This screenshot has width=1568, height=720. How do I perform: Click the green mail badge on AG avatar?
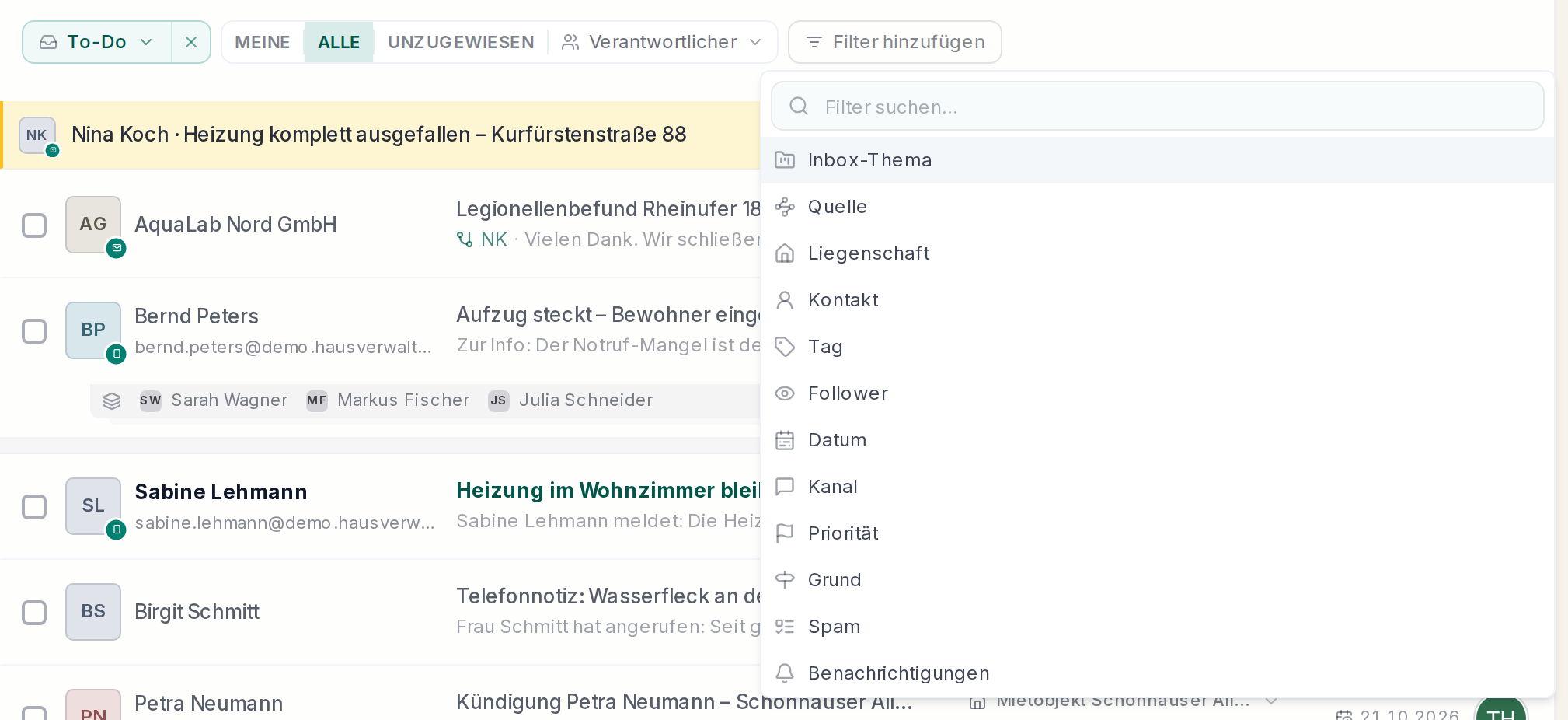coord(116,249)
